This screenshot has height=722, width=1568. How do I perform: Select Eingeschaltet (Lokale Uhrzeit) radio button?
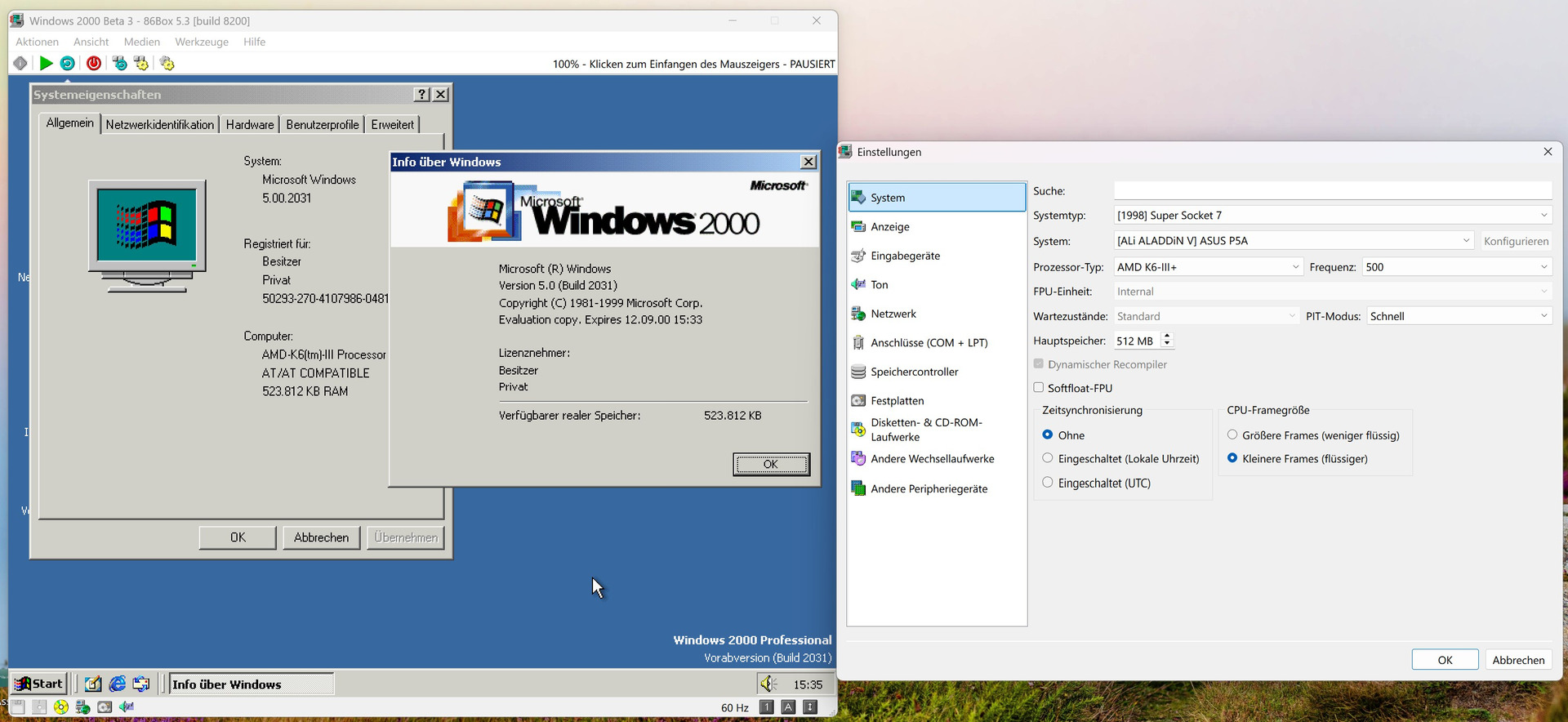coord(1048,459)
